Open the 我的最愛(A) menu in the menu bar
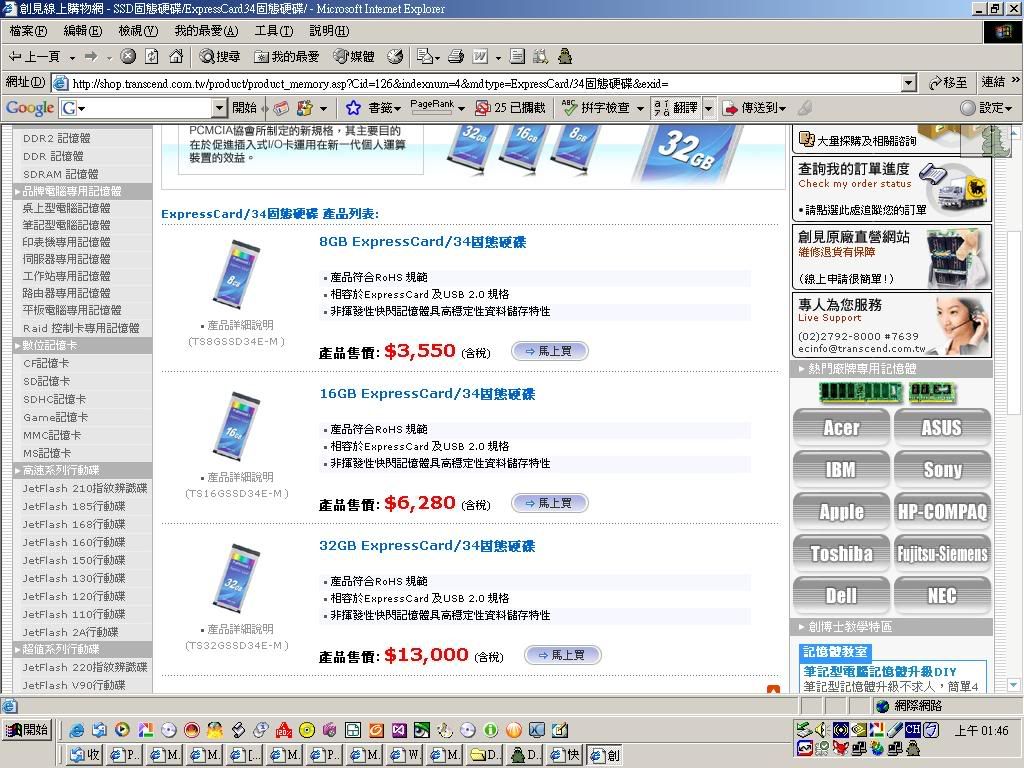Screen dimensions: 1024x768 pyautogui.click(x=206, y=31)
